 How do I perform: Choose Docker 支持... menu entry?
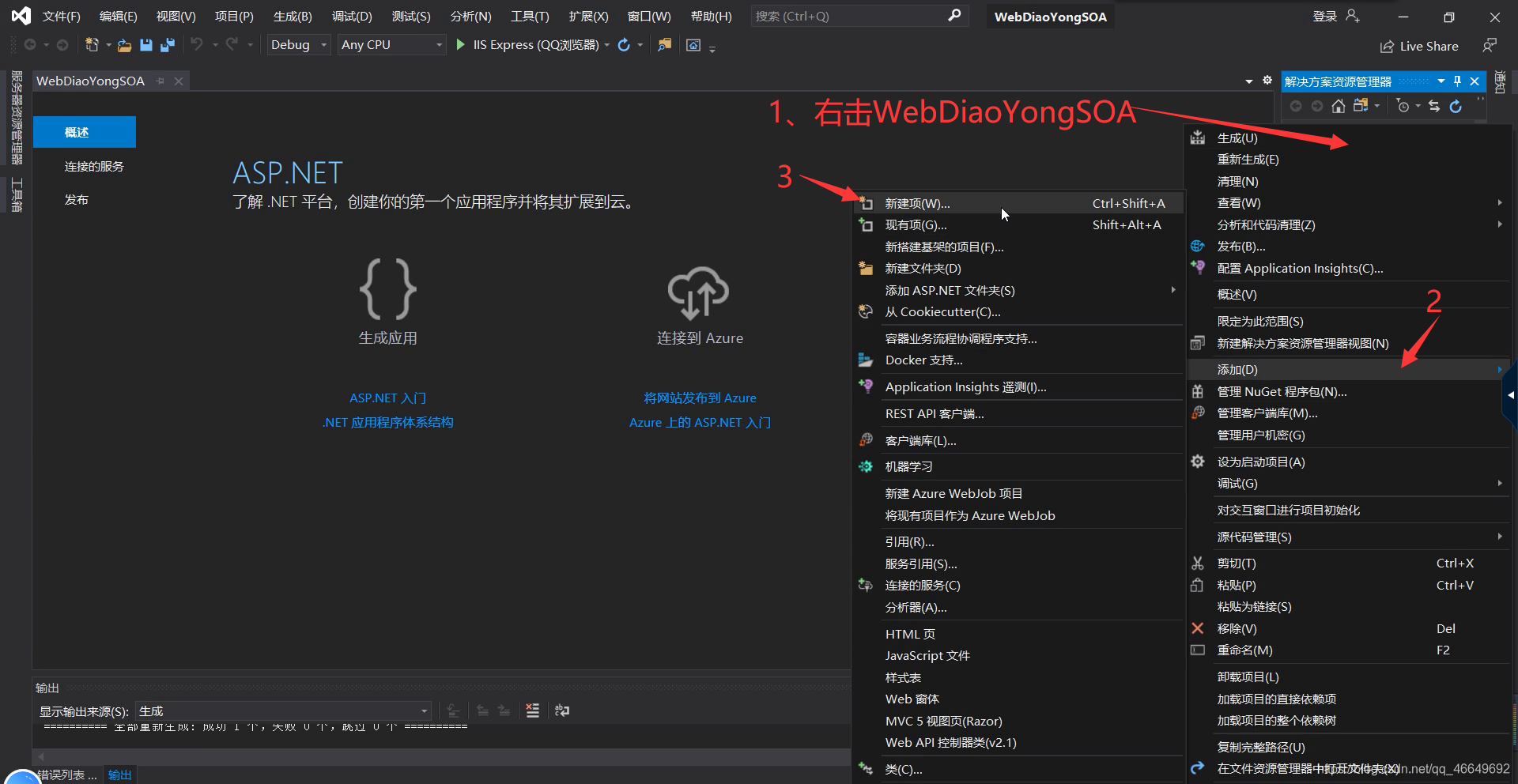pos(1018,360)
